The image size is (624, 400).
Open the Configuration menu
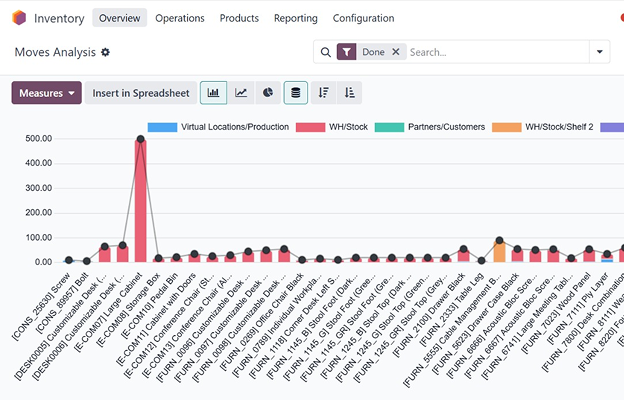point(363,18)
